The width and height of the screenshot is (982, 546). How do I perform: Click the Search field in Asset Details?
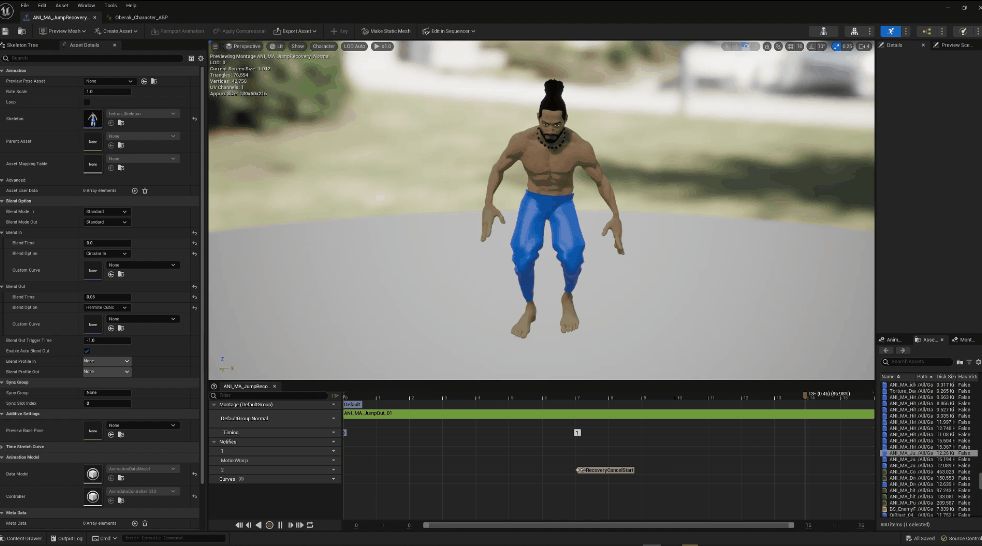(x=94, y=58)
